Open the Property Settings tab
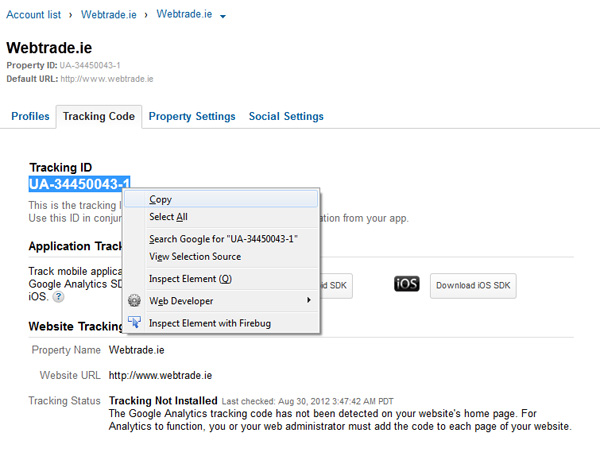This screenshot has width=600, height=456. coord(192,116)
